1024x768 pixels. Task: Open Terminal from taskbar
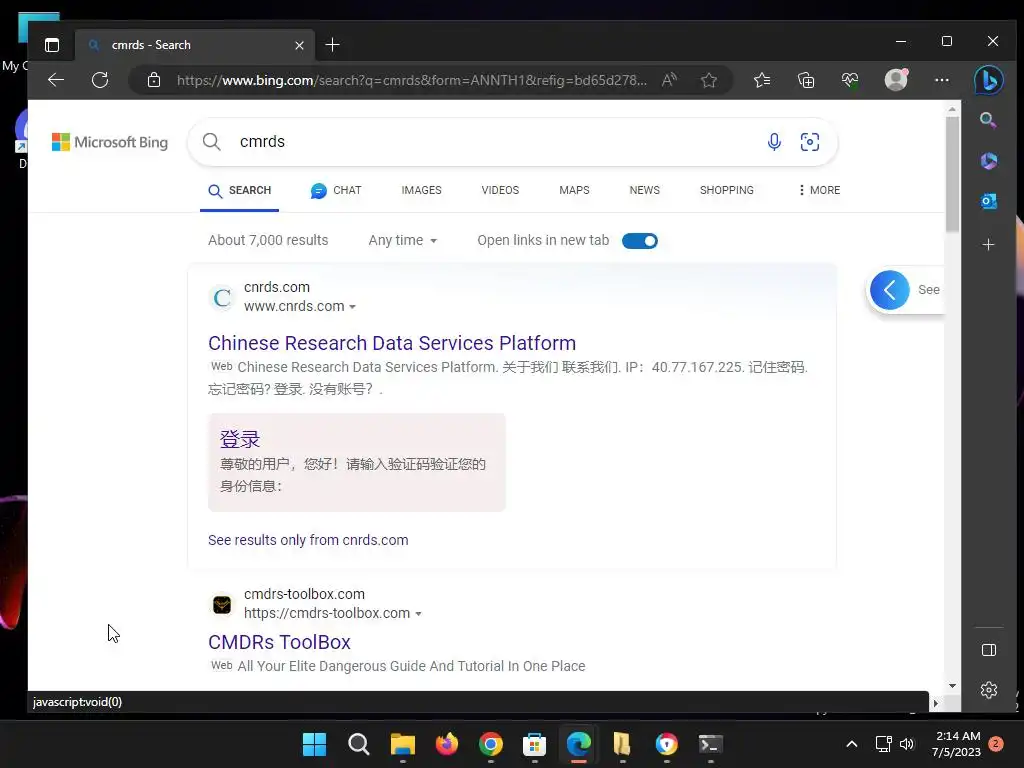711,744
